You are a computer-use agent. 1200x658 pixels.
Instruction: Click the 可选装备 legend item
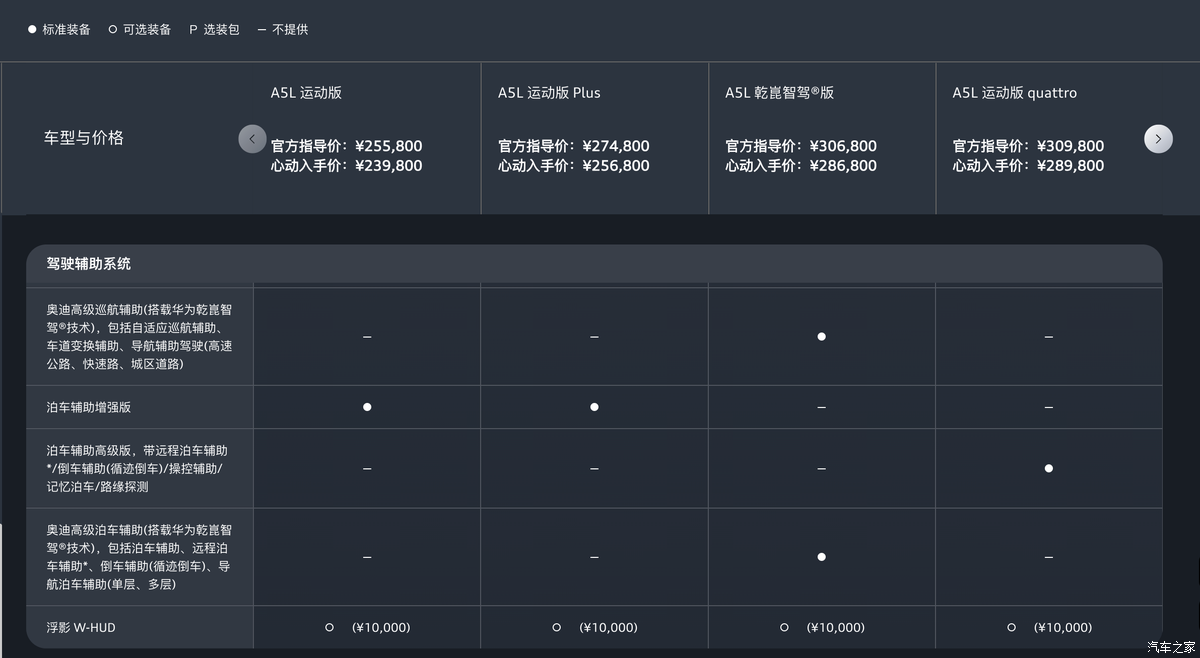tap(140, 30)
